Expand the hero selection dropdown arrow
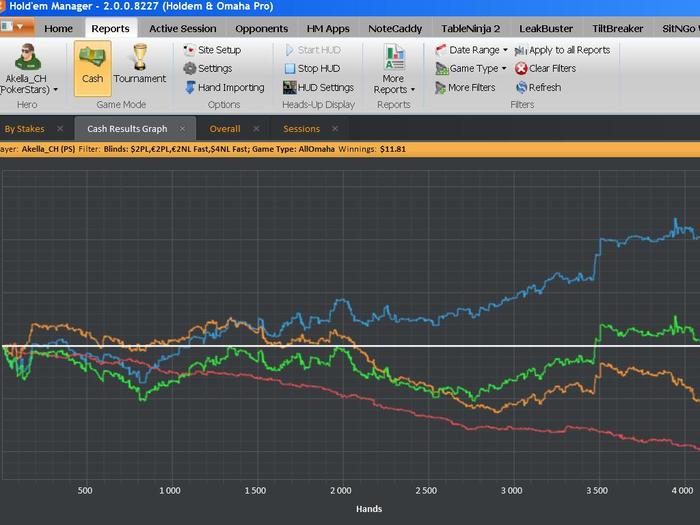700x525 pixels. [55, 90]
